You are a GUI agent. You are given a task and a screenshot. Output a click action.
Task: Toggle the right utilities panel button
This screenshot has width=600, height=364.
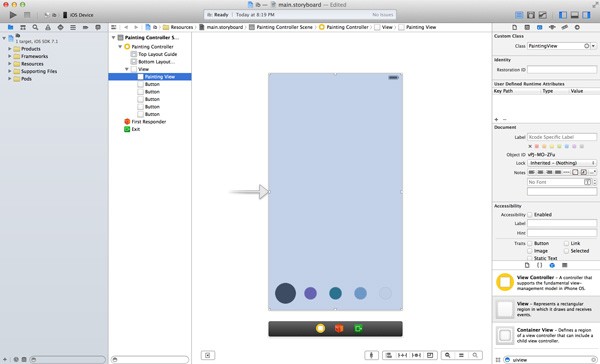[586, 15]
